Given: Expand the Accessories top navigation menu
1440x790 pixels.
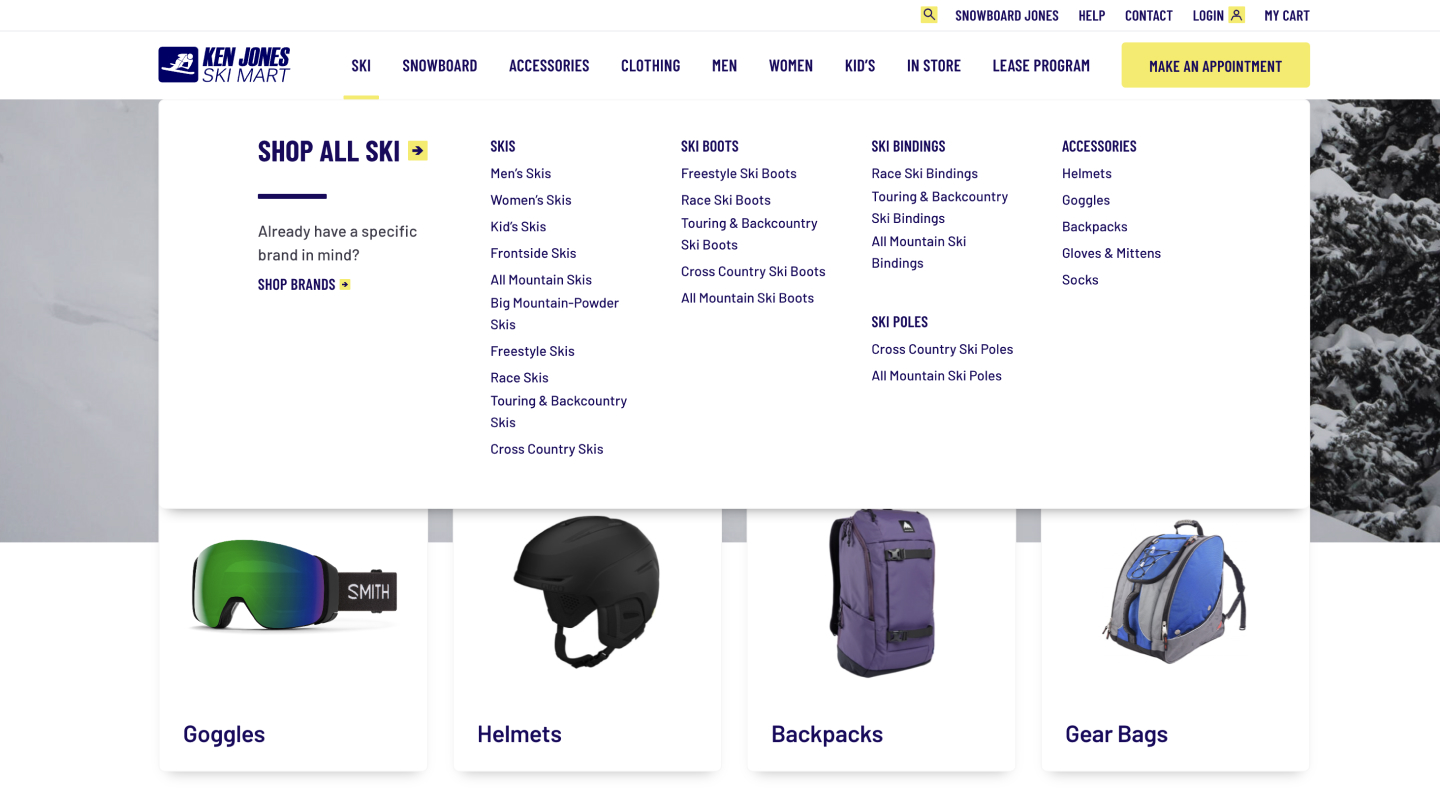Looking at the screenshot, I should pos(549,66).
